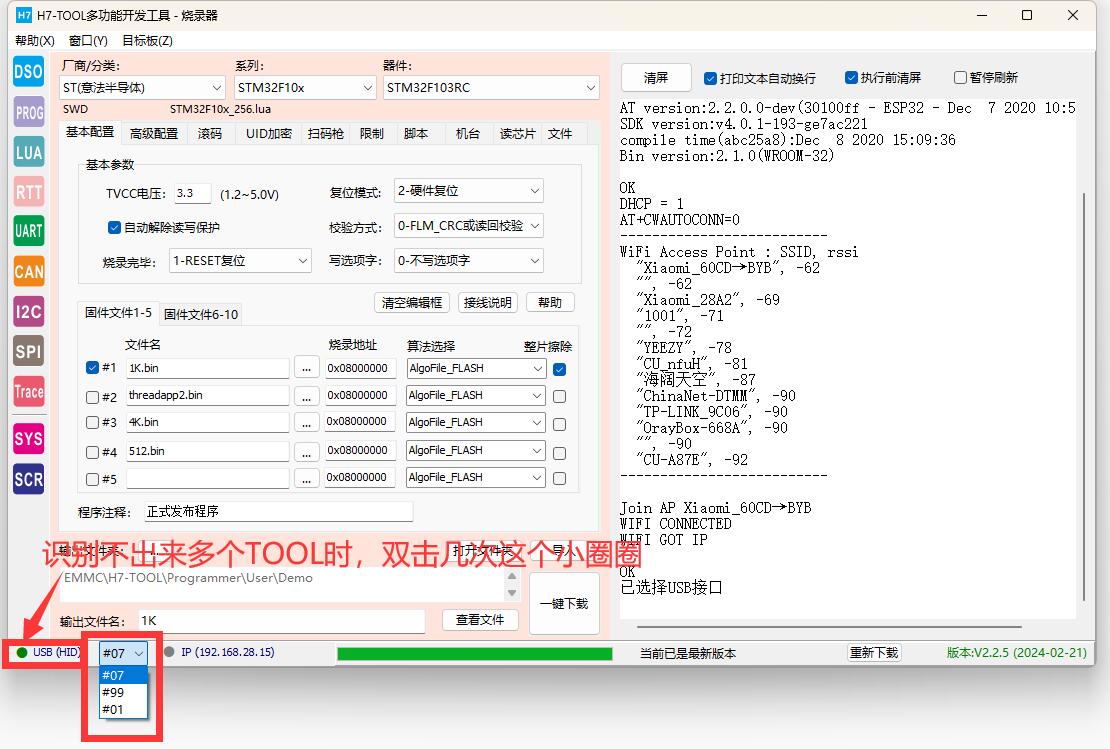The width and height of the screenshot is (1110, 749).
Task: Click the 接线说明 button
Action: 488,303
